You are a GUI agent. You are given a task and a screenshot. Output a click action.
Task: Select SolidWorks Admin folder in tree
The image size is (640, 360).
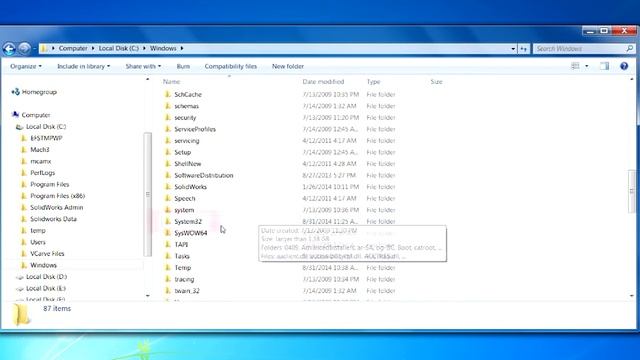coord(56,207)
